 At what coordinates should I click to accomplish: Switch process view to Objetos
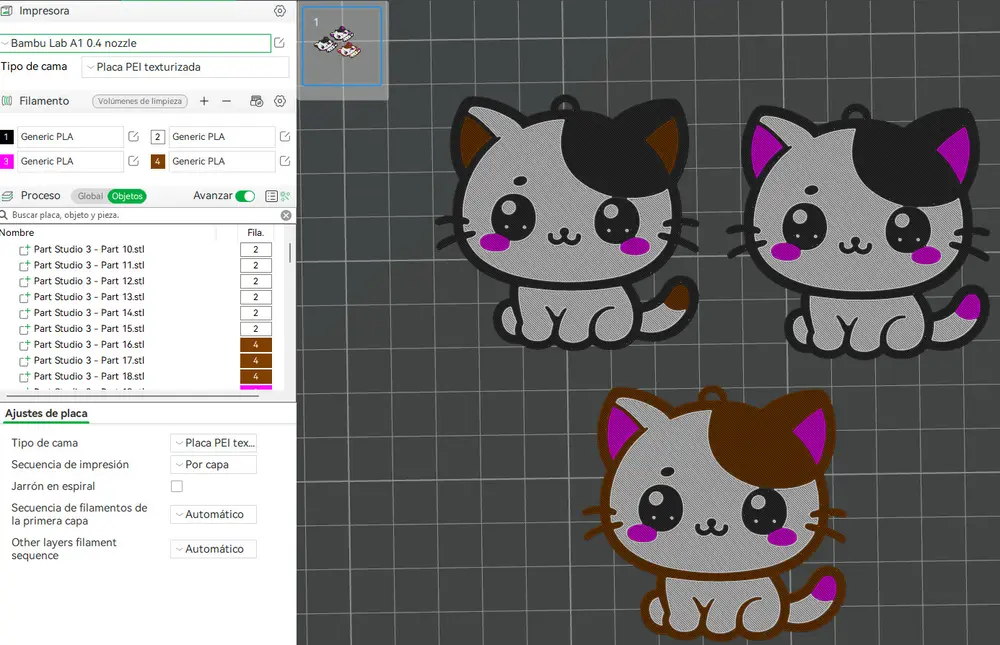(x=127, y=196)
